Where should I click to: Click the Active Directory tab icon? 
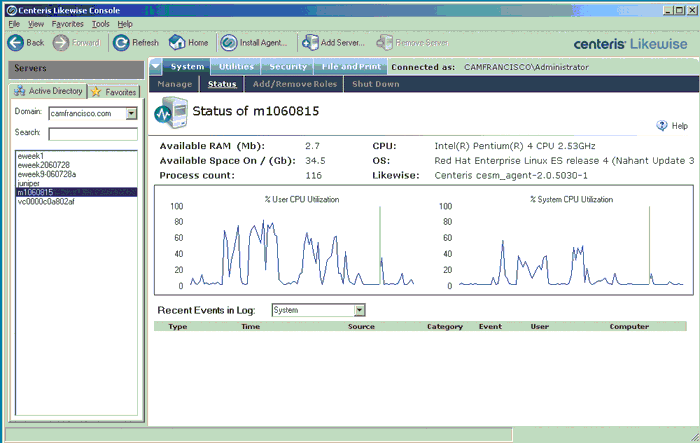coord(19,91)
